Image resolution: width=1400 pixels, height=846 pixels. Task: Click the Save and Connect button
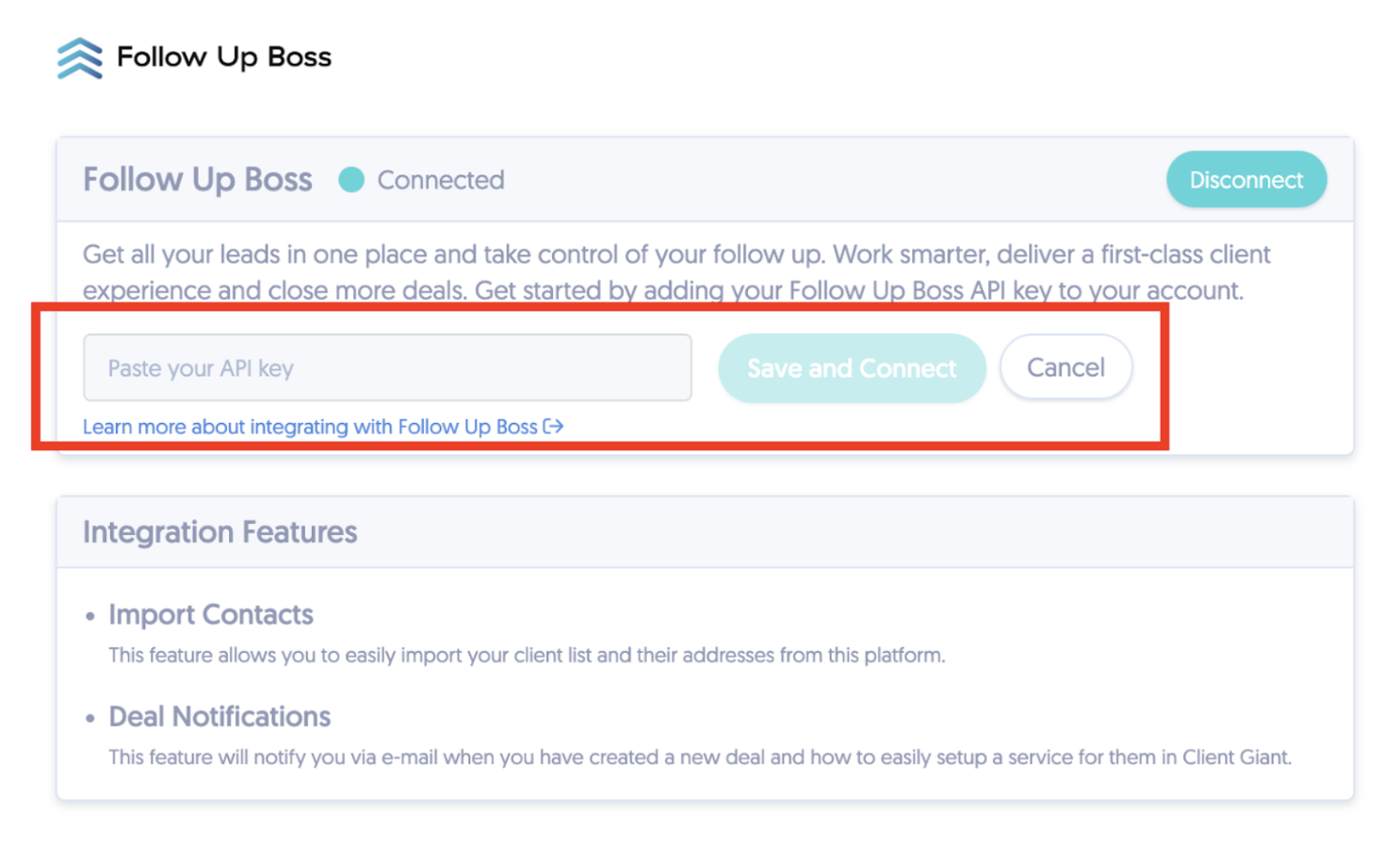click(x=852, y=368)
